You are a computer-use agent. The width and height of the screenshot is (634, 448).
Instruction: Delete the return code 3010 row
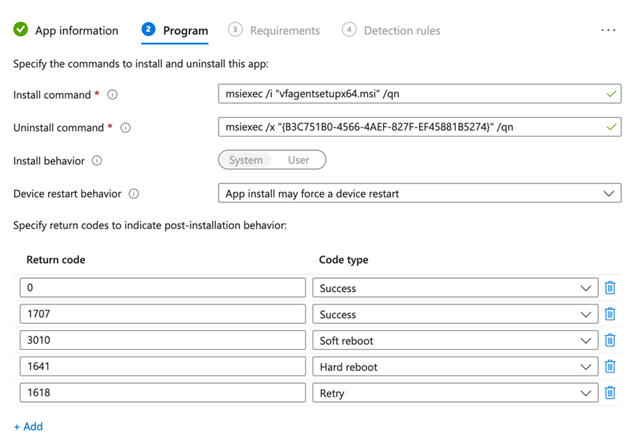[x=610, y=340]
